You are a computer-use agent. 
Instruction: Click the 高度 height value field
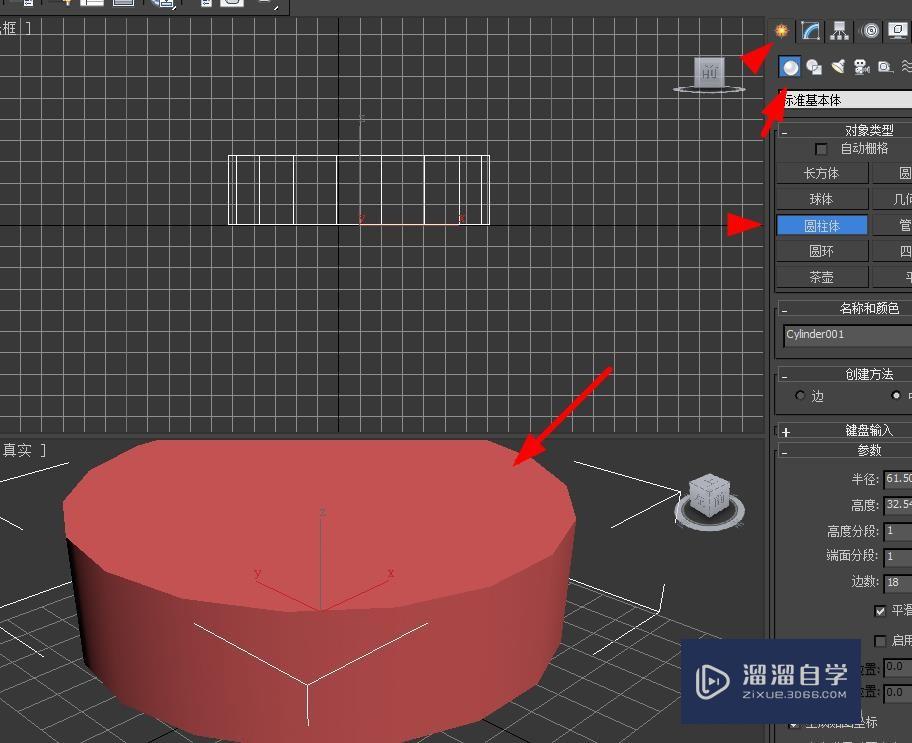coord(897,504)
